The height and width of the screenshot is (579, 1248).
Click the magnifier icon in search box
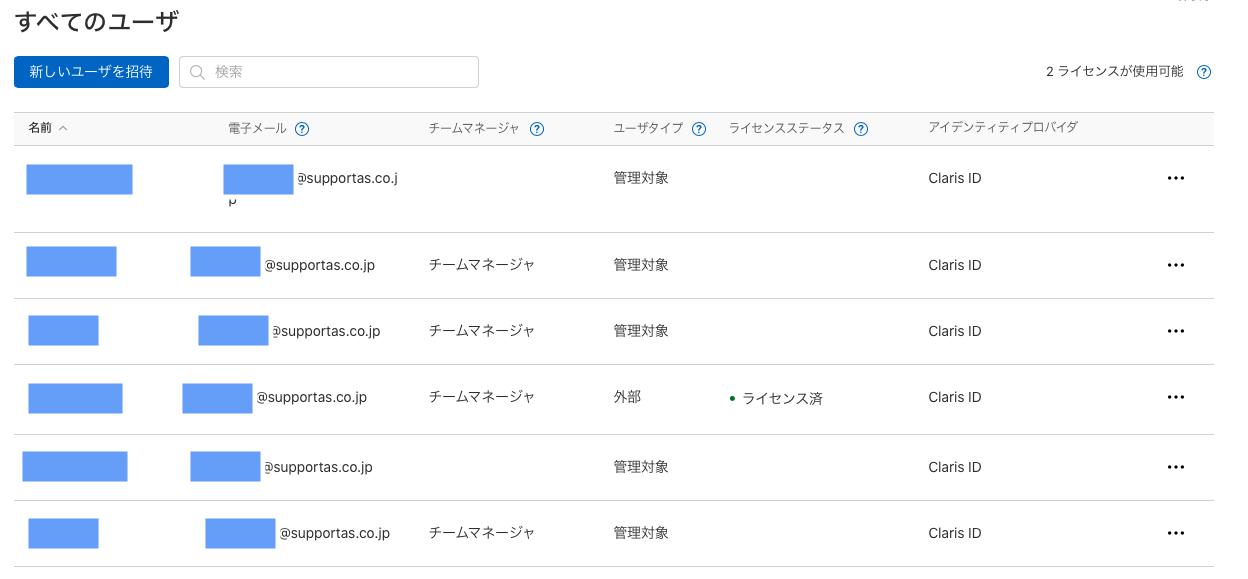(x=197, y=72)
